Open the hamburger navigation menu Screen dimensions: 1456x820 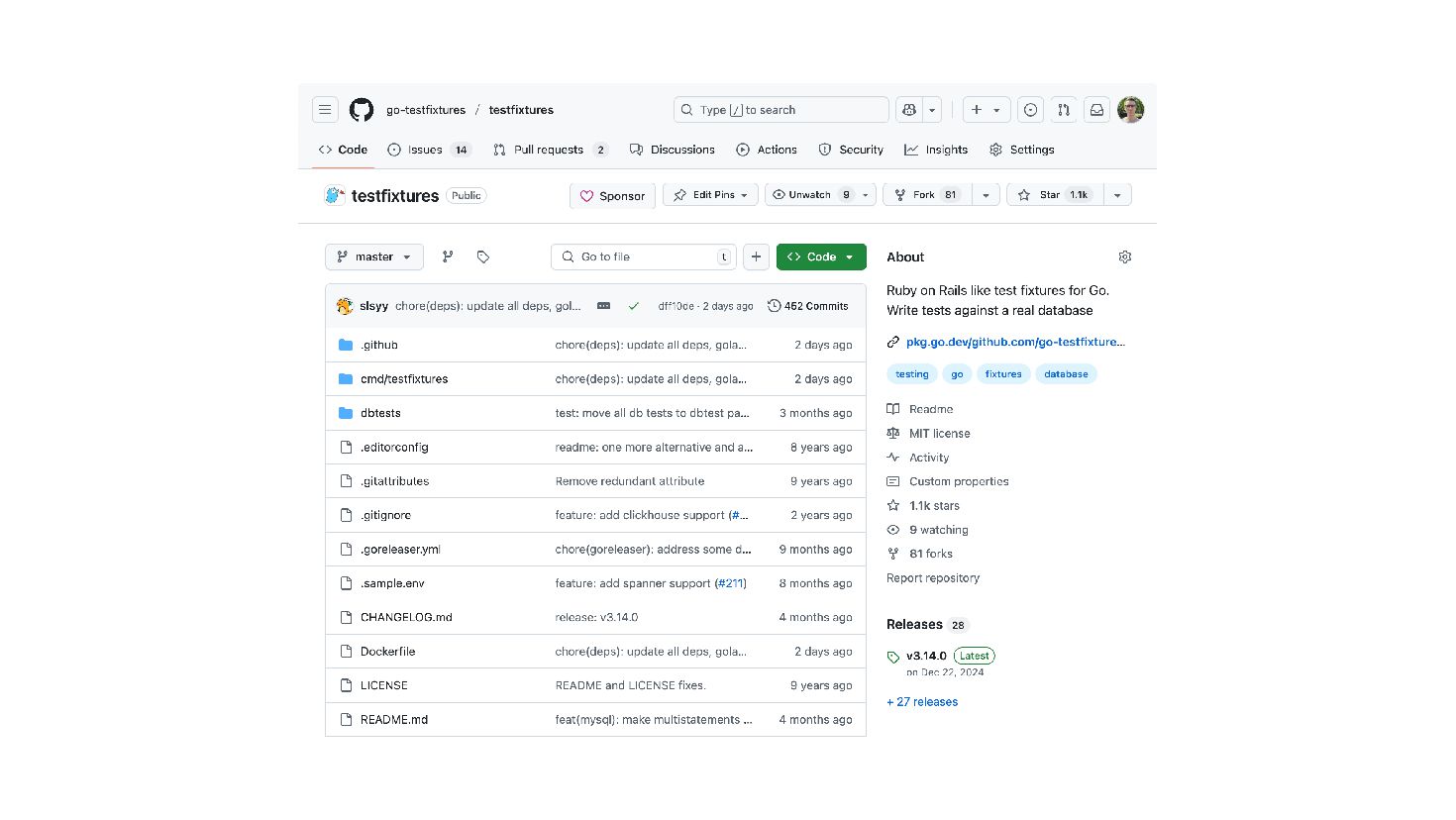pyautogui.click(x=325, y=110)
